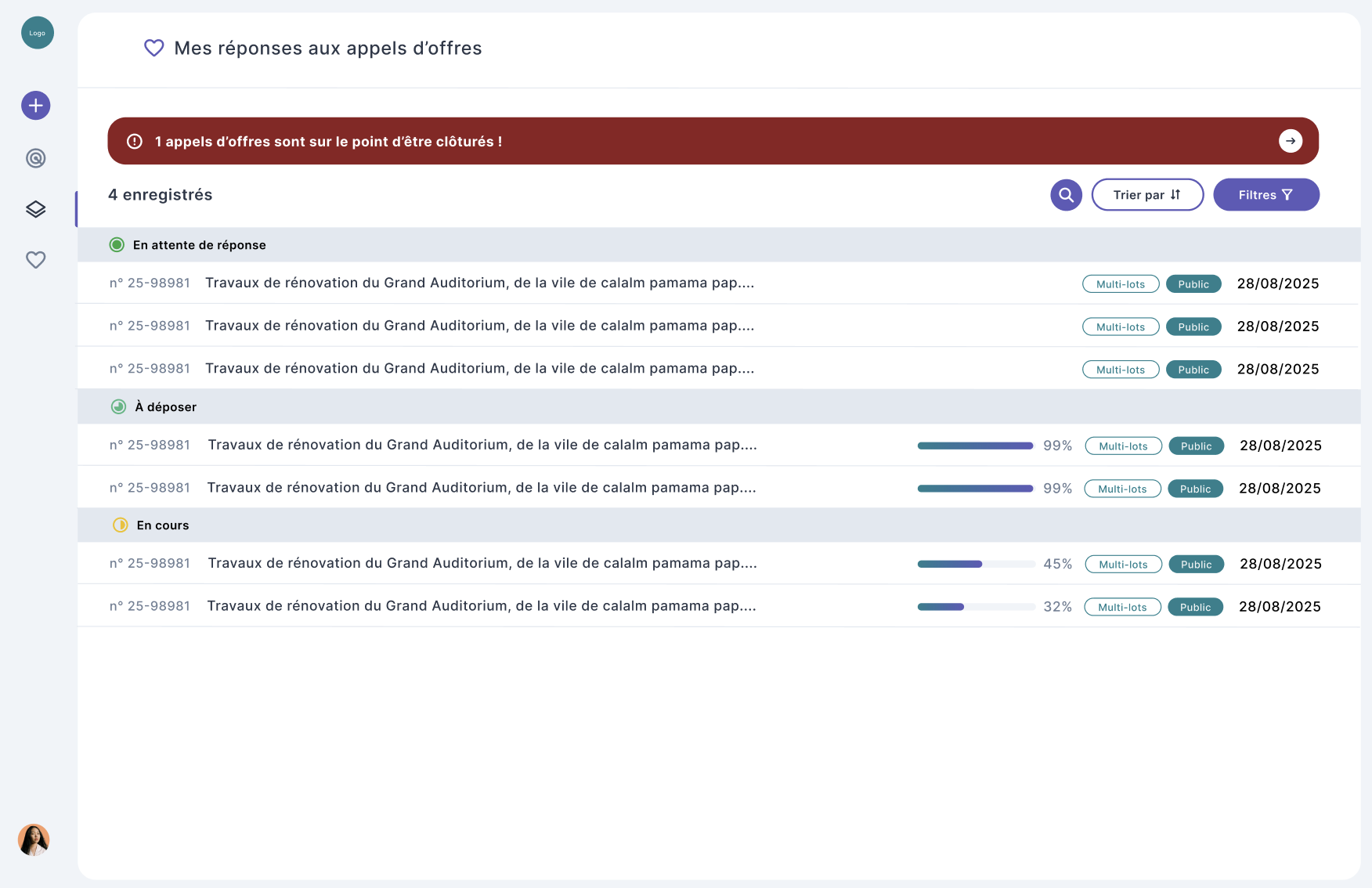This screenshot has width=1372, height=888.
Task: Click the Multi-lots tag on the first row
Action: [x=1120, y=284]
